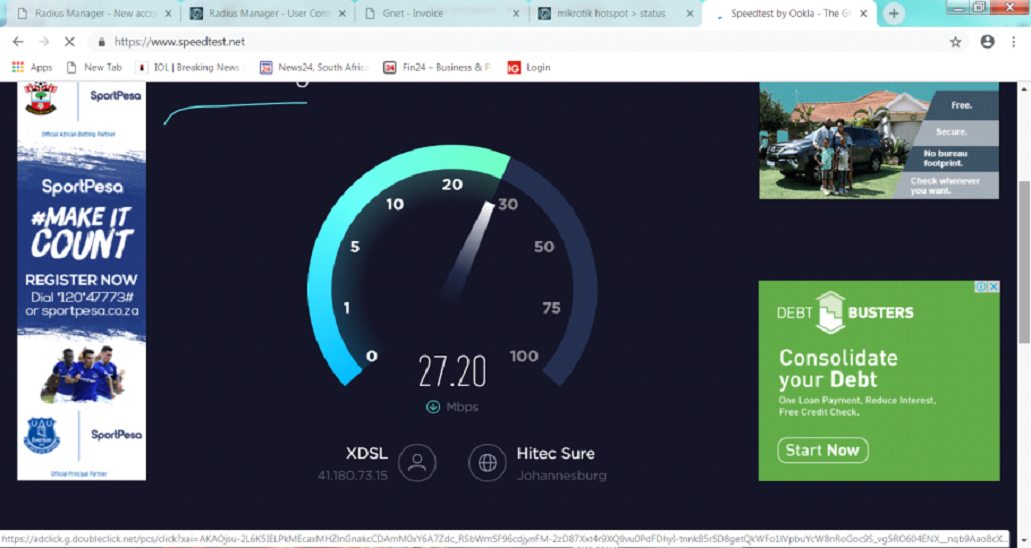The height and width of the screenshot is (548, 1031).
Task: Click the Everton crest in SportPesa ad
Action: coord(42,436)
